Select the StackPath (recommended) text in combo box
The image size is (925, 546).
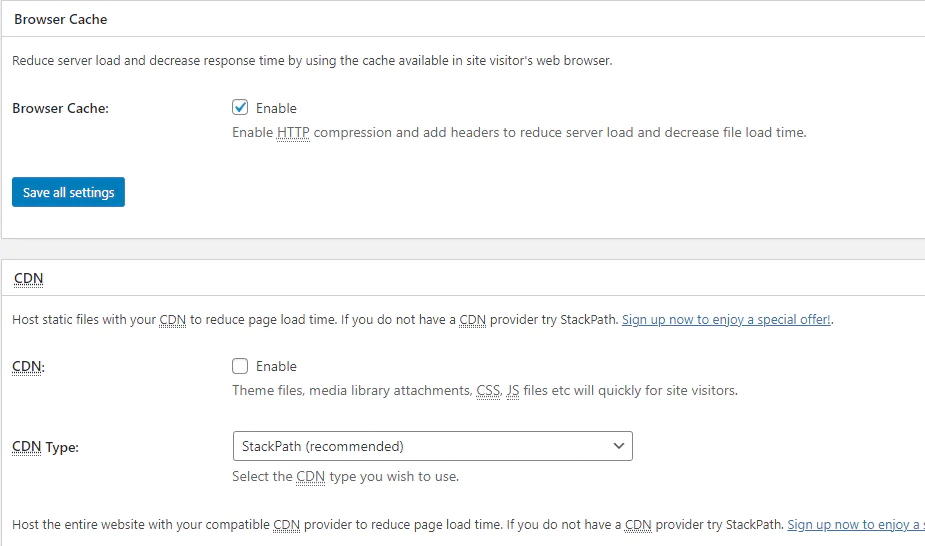coord(323,446)
